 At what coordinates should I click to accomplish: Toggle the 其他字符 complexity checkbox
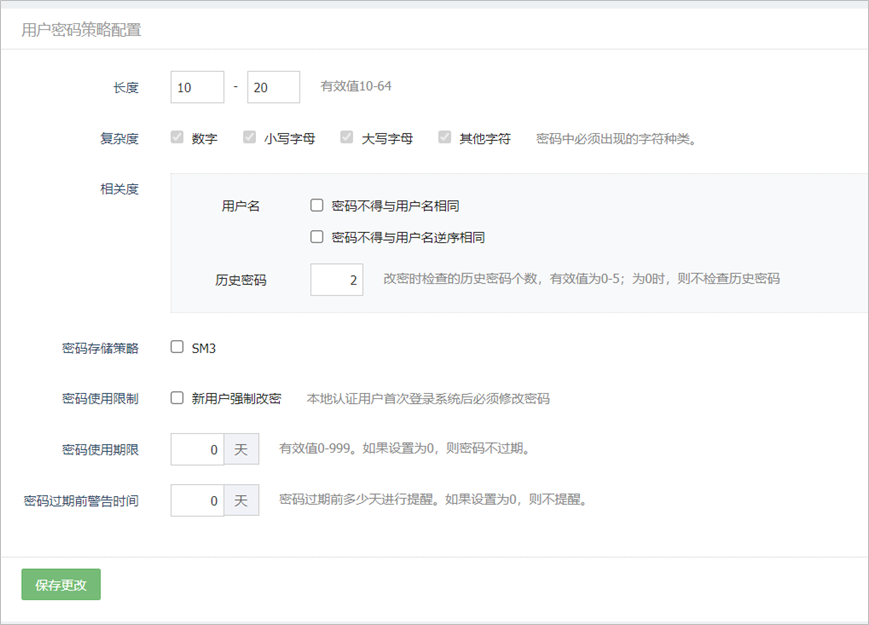coord(444,138)
